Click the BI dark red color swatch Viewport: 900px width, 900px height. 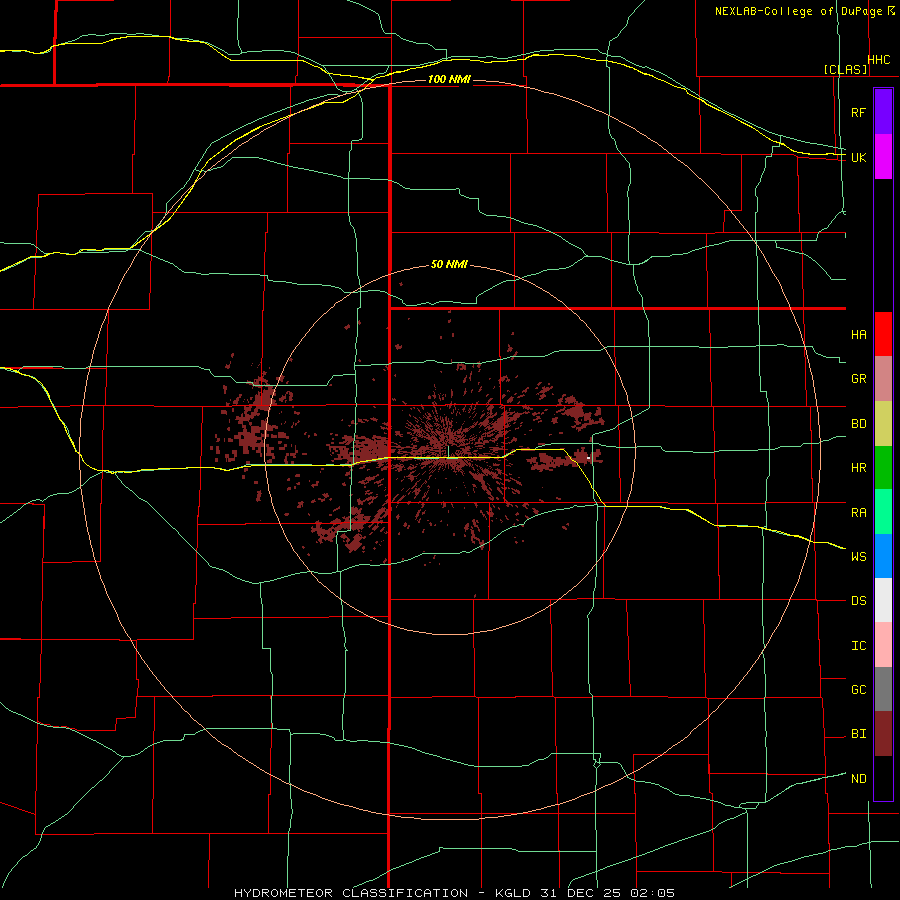883,734
